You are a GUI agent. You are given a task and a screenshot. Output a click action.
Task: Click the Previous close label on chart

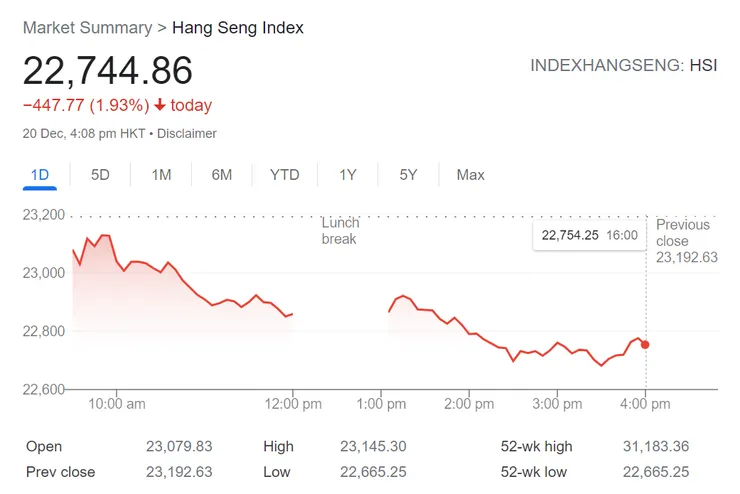685,233
